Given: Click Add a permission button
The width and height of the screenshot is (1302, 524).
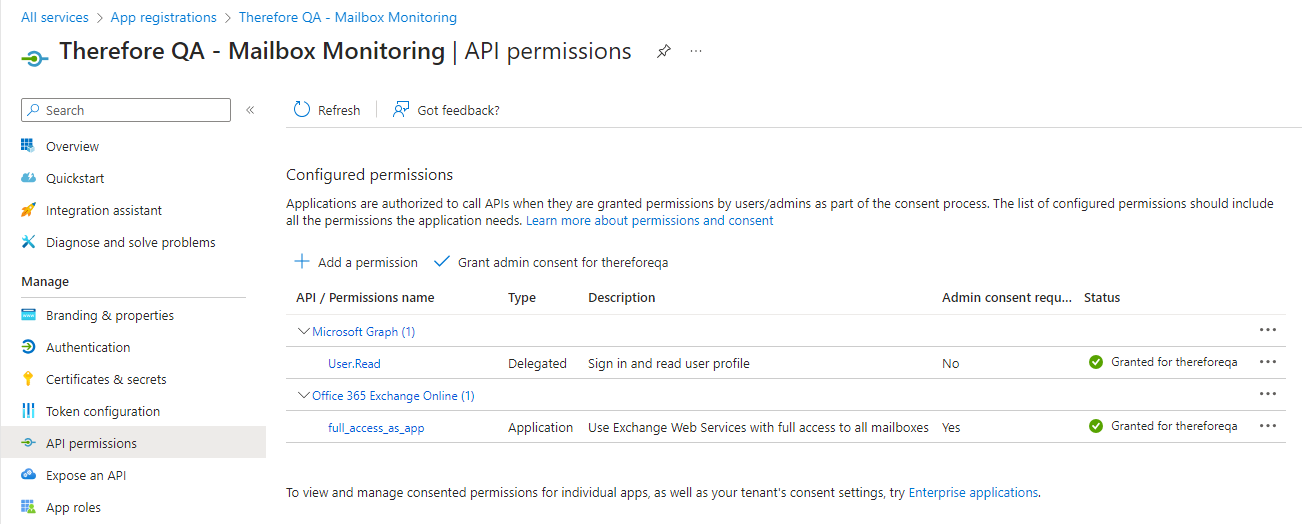Looking at the screenshot, I should point(356,262).
